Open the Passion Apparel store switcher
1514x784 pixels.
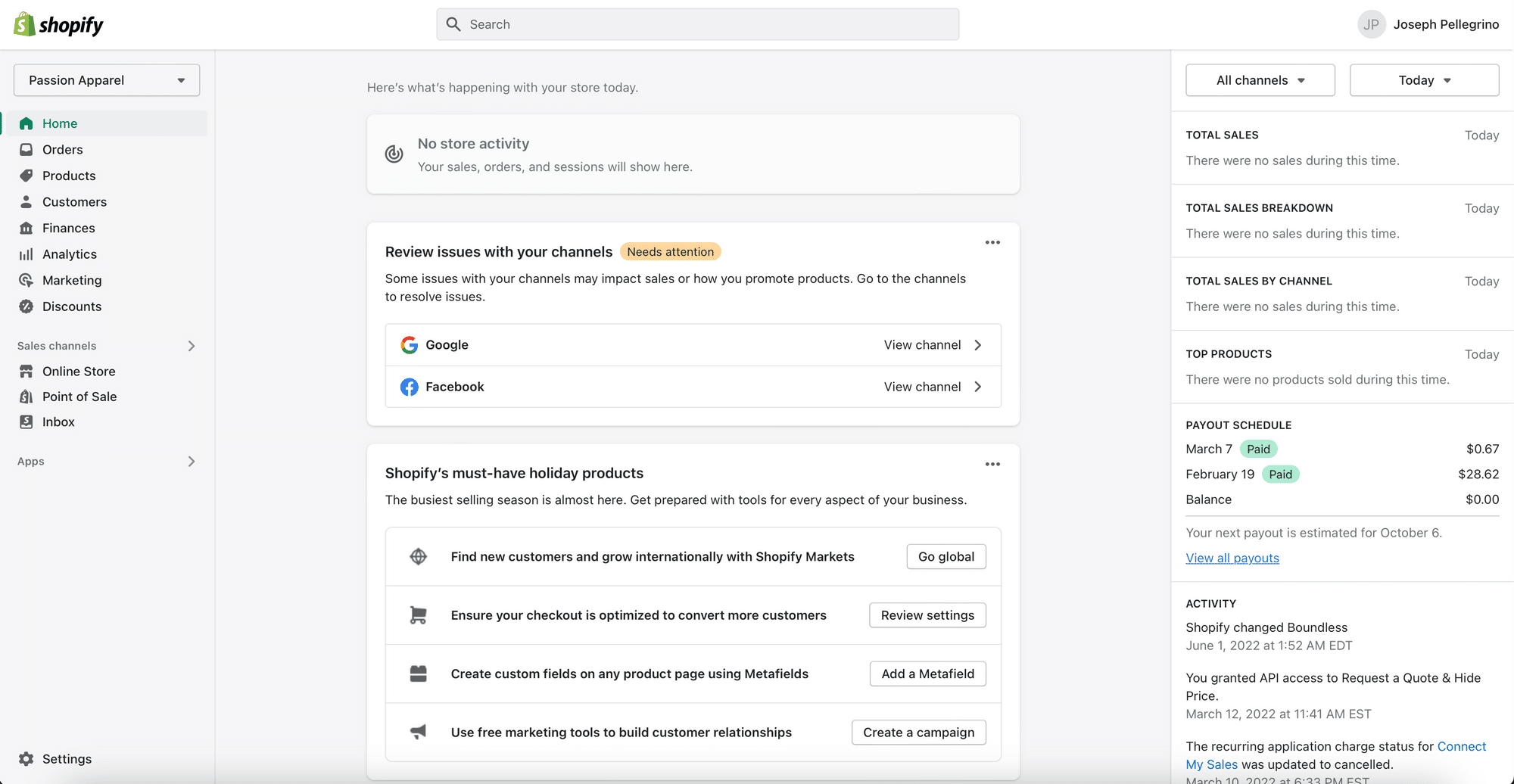(107, 80)
